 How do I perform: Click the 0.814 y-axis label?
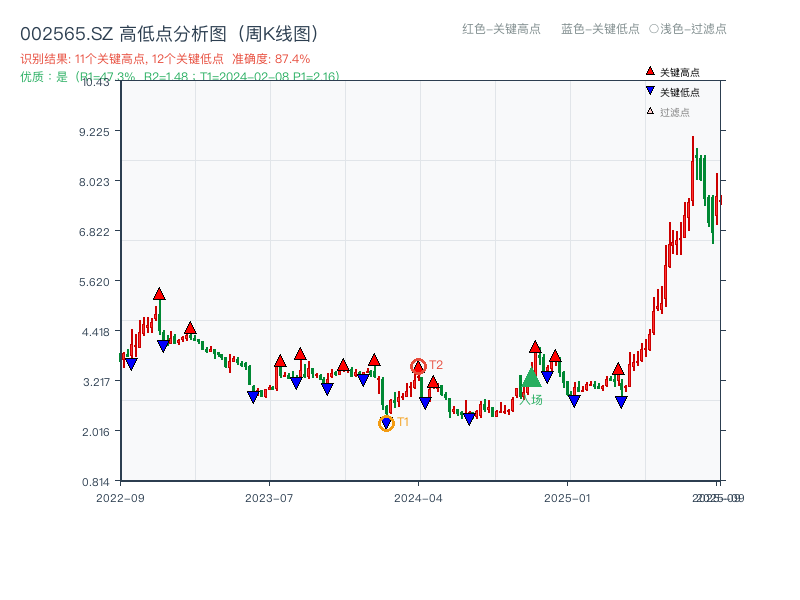point(95,482)
